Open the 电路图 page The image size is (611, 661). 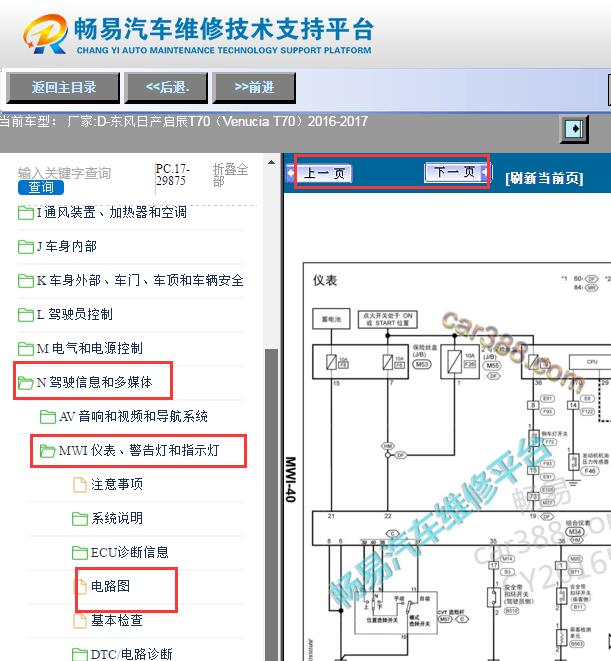[x=110, y=587]
